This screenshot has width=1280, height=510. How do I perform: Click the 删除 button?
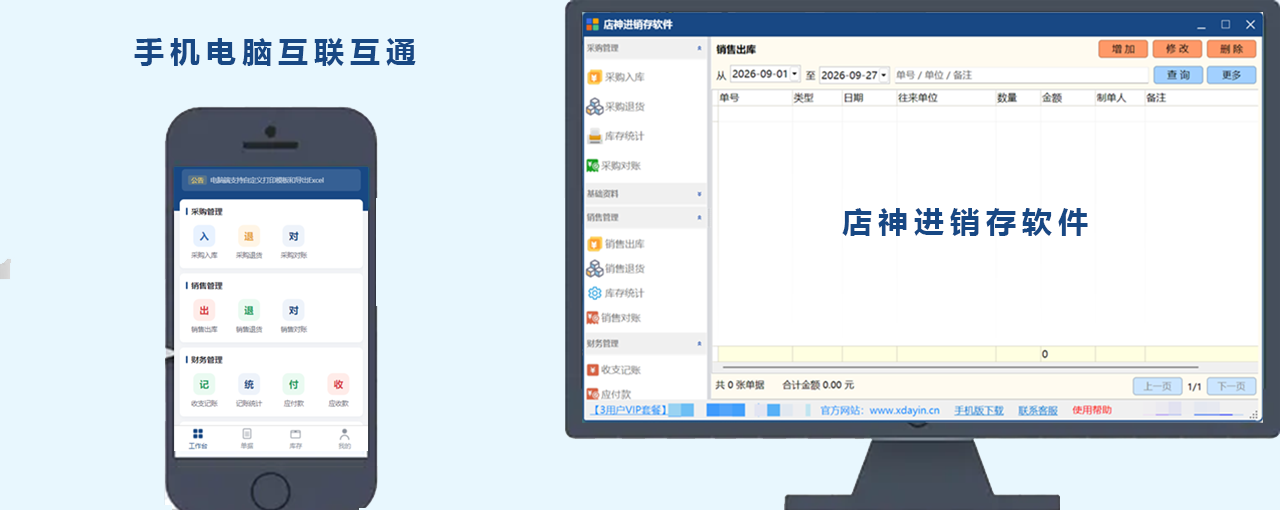pos(1231,49)
